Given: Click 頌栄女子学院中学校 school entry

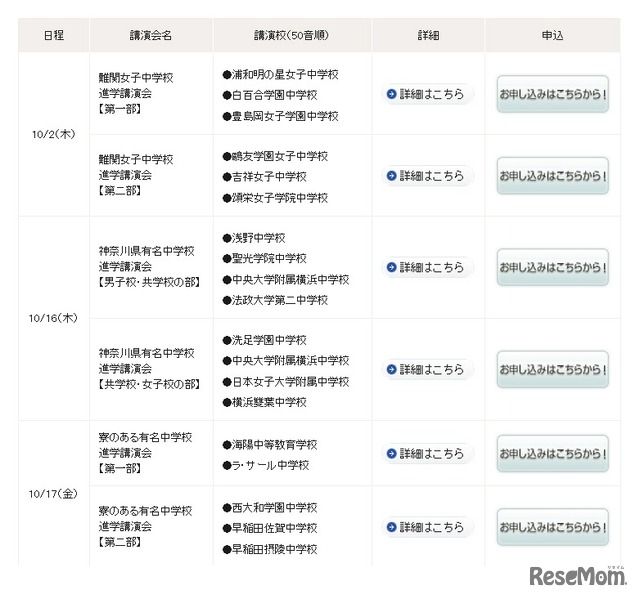Looking at the screenshot, I should point(275,198).
